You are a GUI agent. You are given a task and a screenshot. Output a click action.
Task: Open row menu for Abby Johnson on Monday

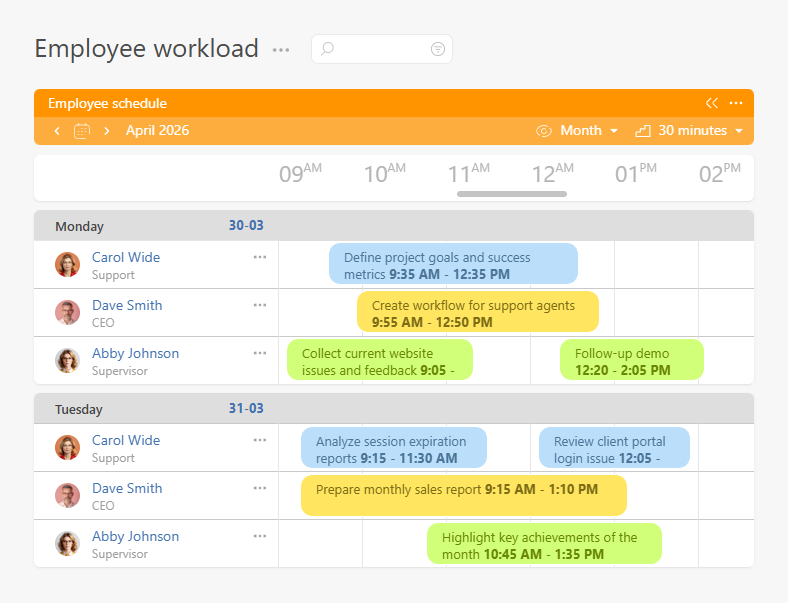(x=260, y=353)
